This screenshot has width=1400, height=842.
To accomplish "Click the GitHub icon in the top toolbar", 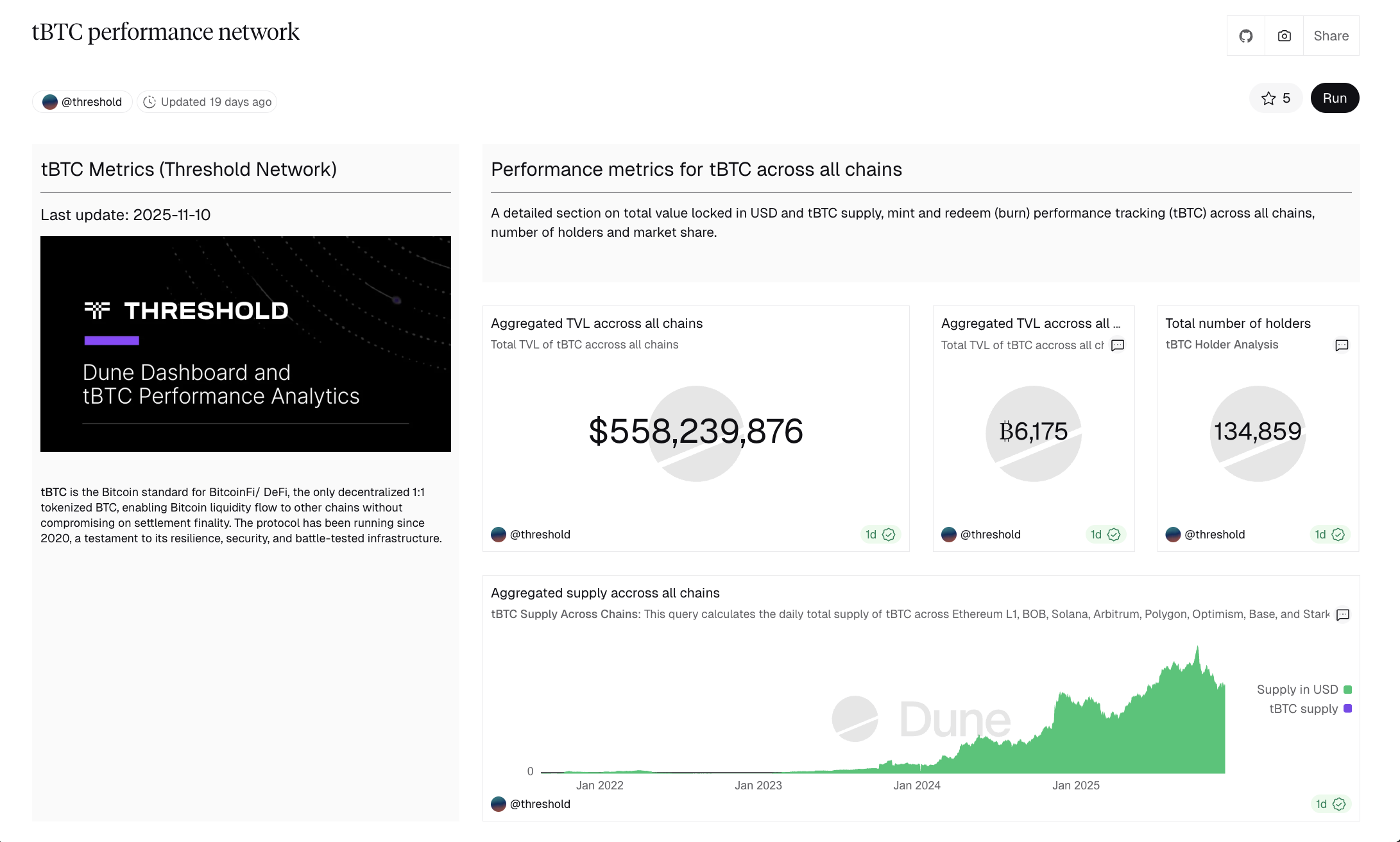I will (1245, 35).
